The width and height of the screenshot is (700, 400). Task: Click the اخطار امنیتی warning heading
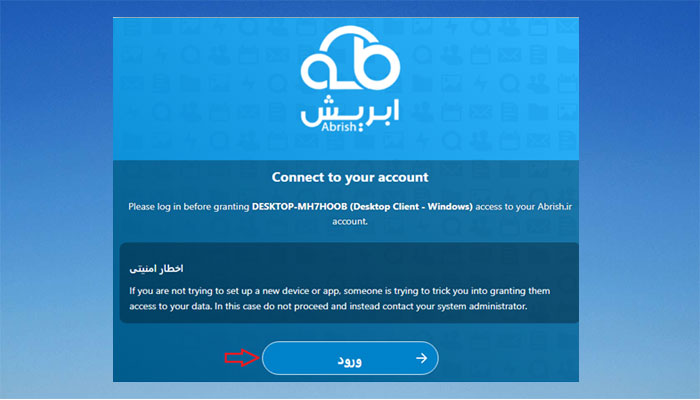click(156, 269)
